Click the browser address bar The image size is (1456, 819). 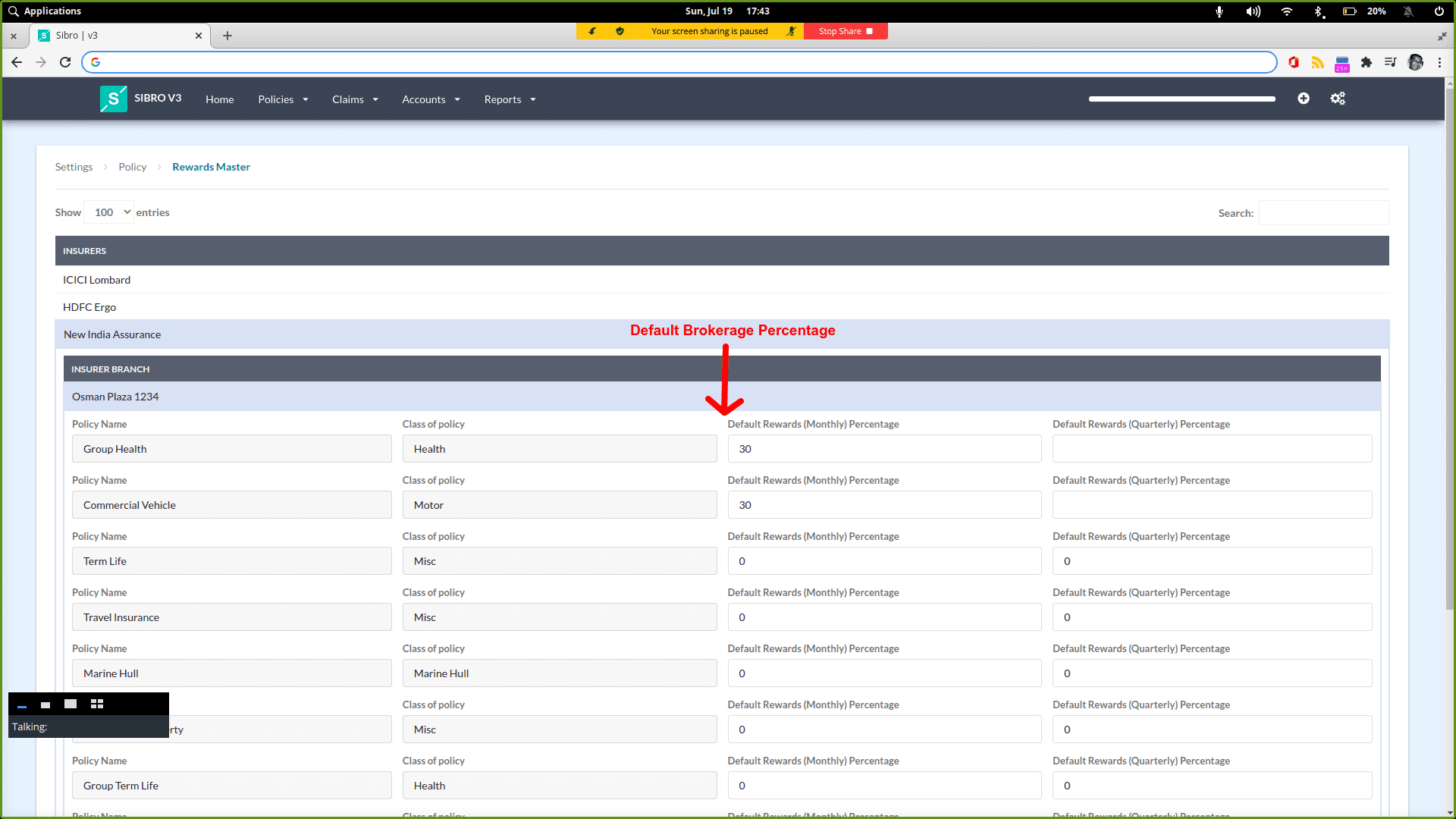click(679, 62)
